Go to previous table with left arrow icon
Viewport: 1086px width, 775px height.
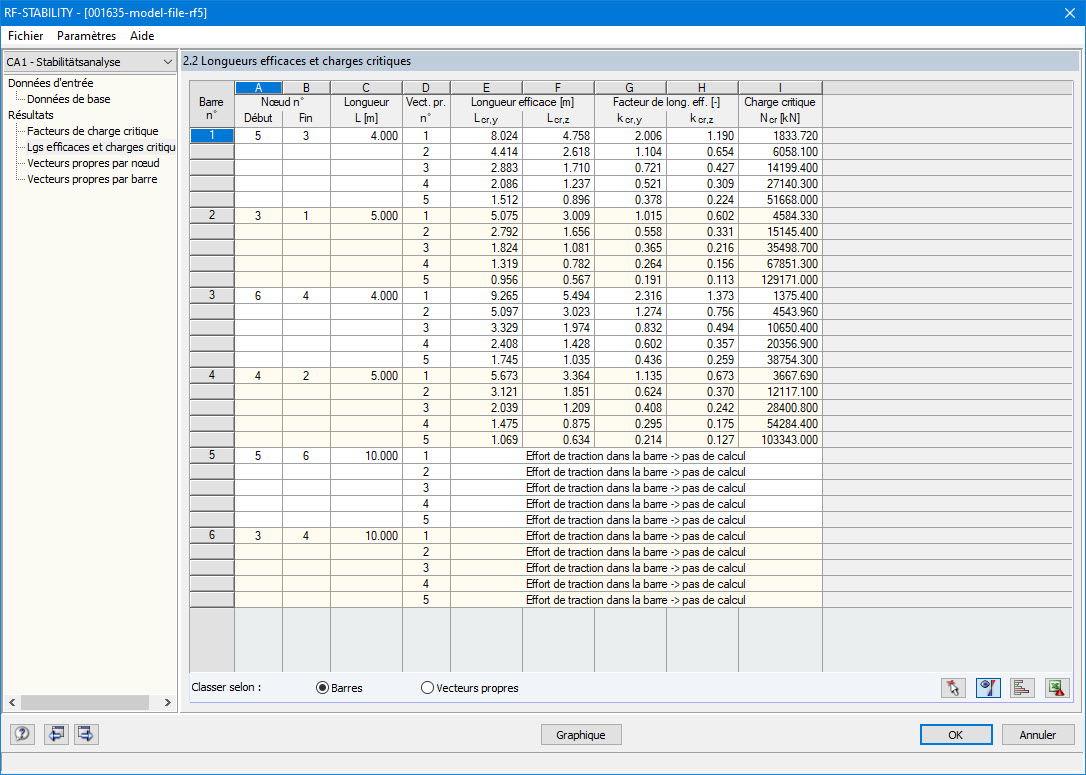point(55,733)
